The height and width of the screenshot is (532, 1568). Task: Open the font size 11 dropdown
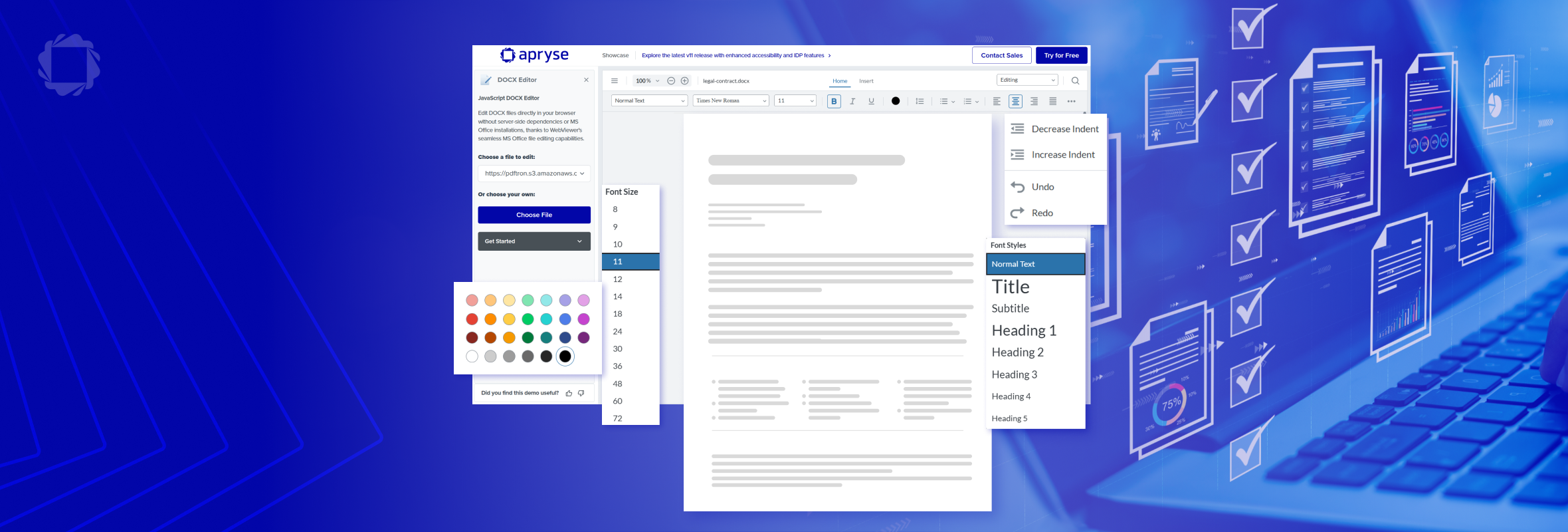795,100
